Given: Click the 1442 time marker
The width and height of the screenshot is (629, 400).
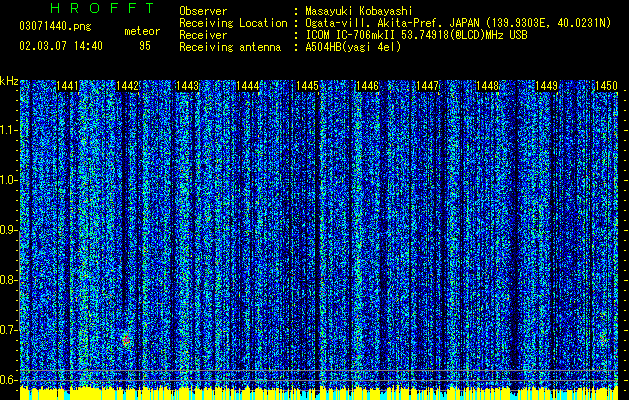Looking at the screenshot, I should coord(127,86).
